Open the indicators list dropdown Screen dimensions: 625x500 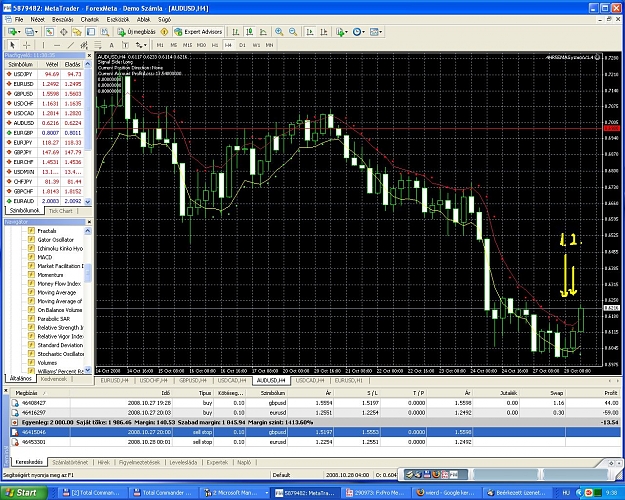click(x=342, y=32)
